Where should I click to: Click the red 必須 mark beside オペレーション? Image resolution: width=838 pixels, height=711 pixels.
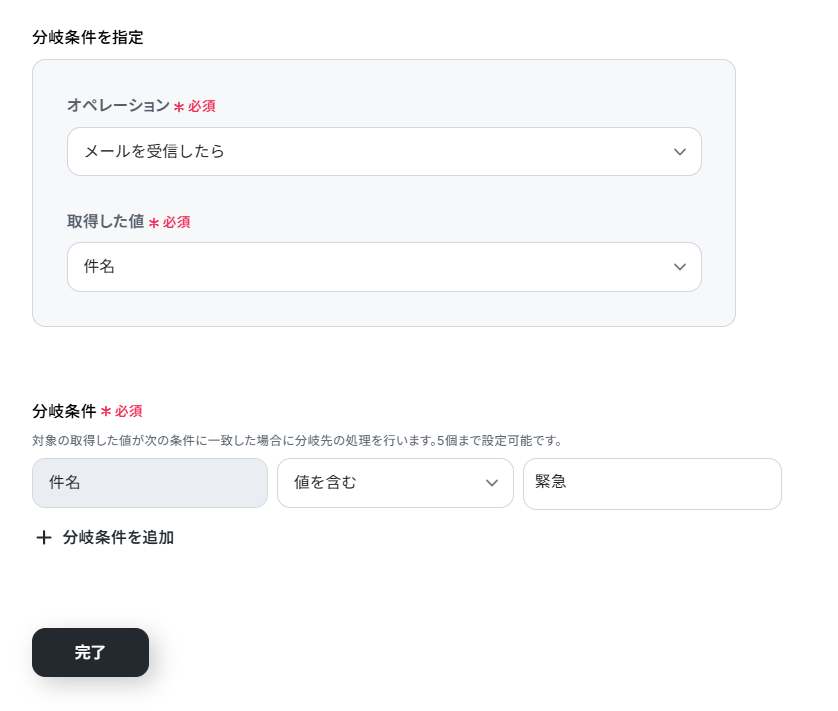[201, 106]
